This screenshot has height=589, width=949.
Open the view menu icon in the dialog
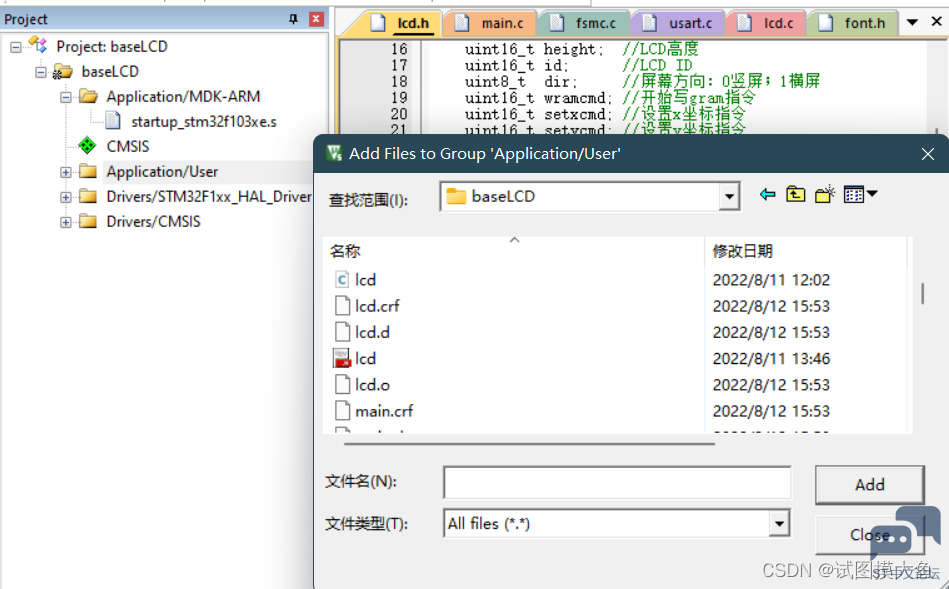tap(860, 194)
